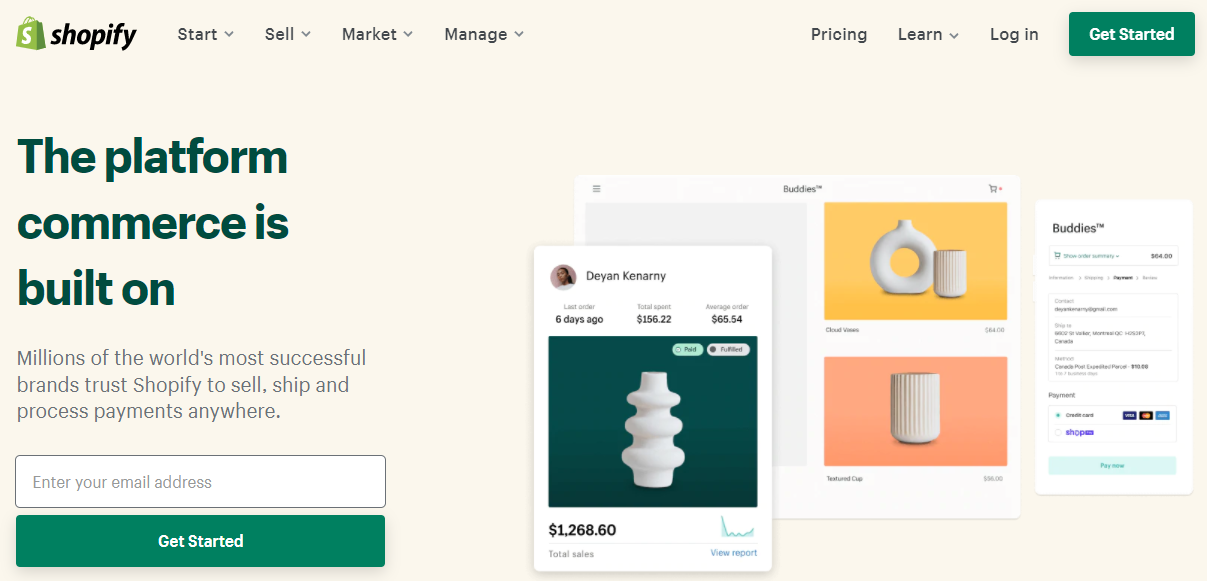Open the hamburger menu in Buddies storefront
This screenshot has height=581, width=1207.
tap(597, 188)
